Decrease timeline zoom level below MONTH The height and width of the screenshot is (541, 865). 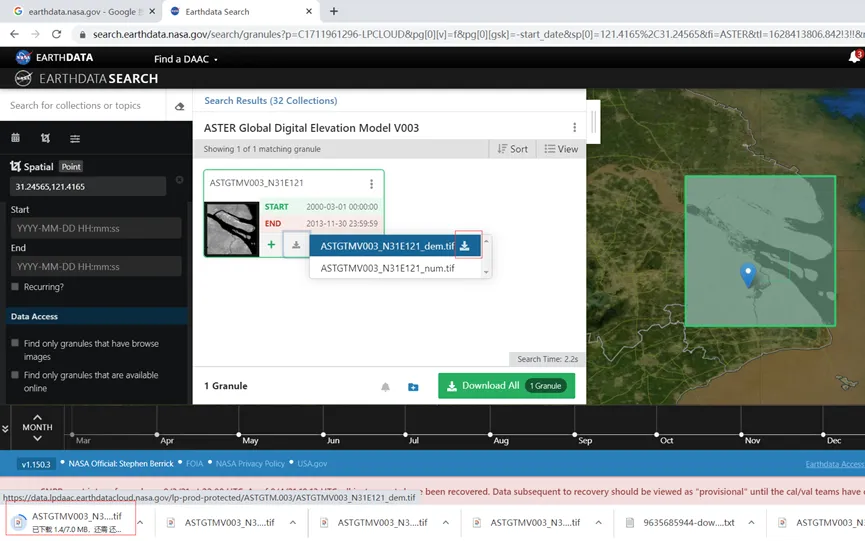click(x=38, y=438)
